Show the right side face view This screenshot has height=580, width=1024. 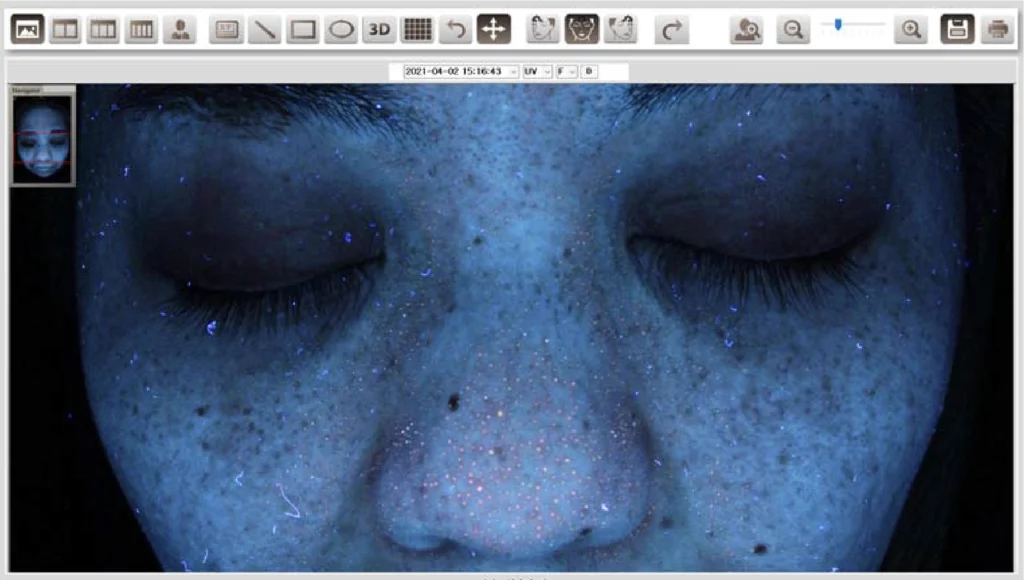(620, 29)
